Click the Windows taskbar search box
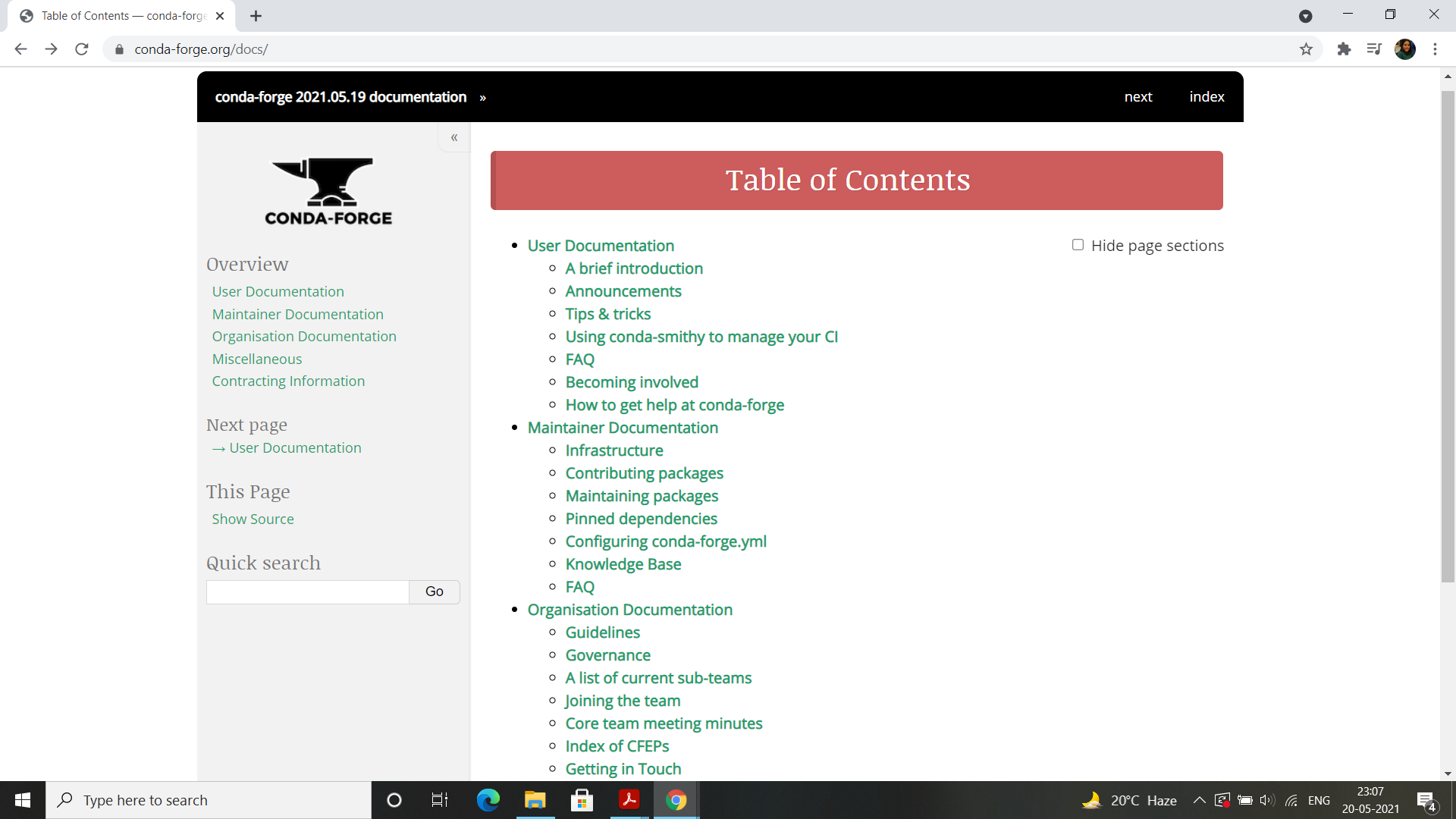 [209, 800]
